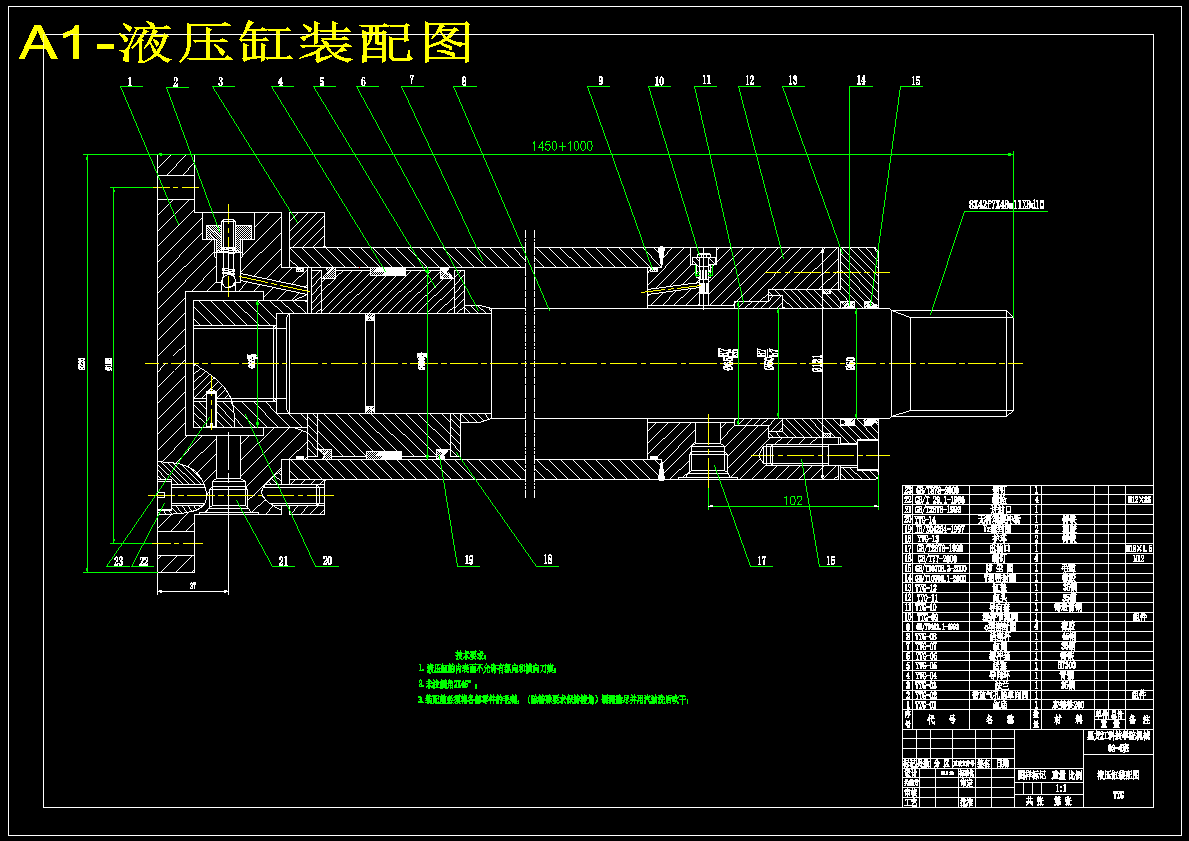The width and height of the screenshot is (1189, 841).
Task: Select the overall length dimension '1450+1000'
Action: (x=562, y=146)
